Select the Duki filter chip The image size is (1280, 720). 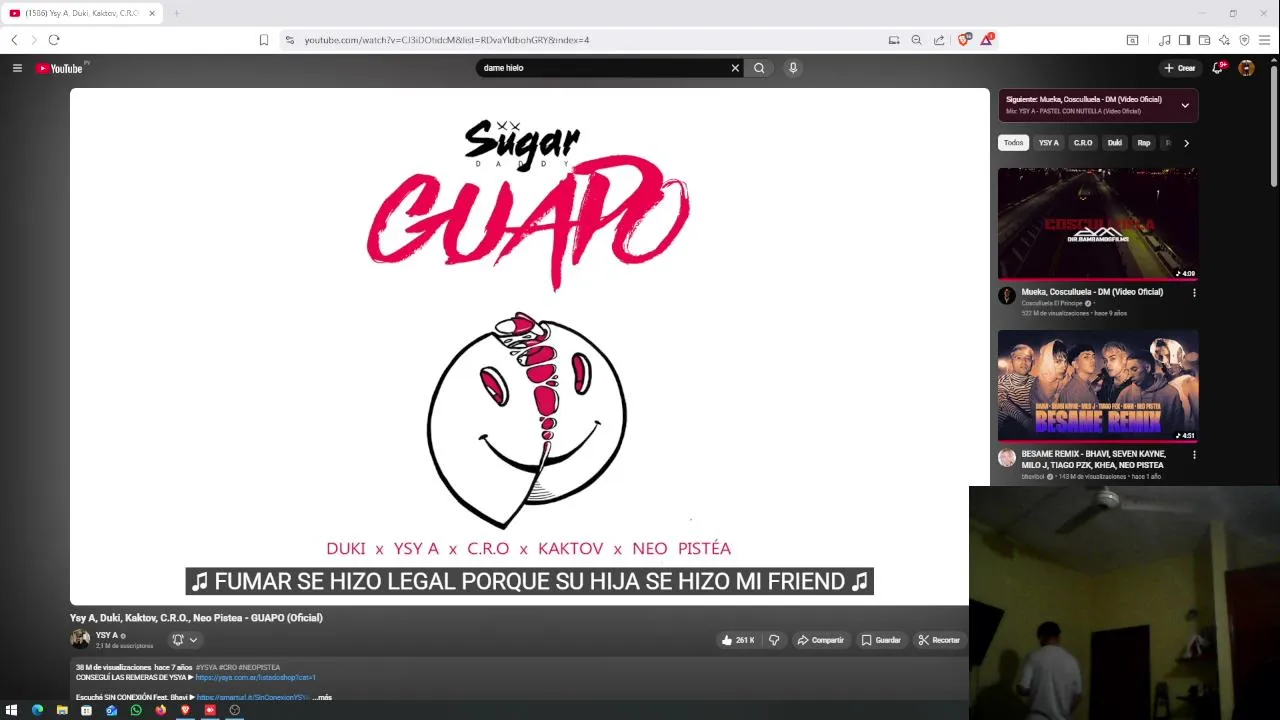click(x=1114, y=143)
